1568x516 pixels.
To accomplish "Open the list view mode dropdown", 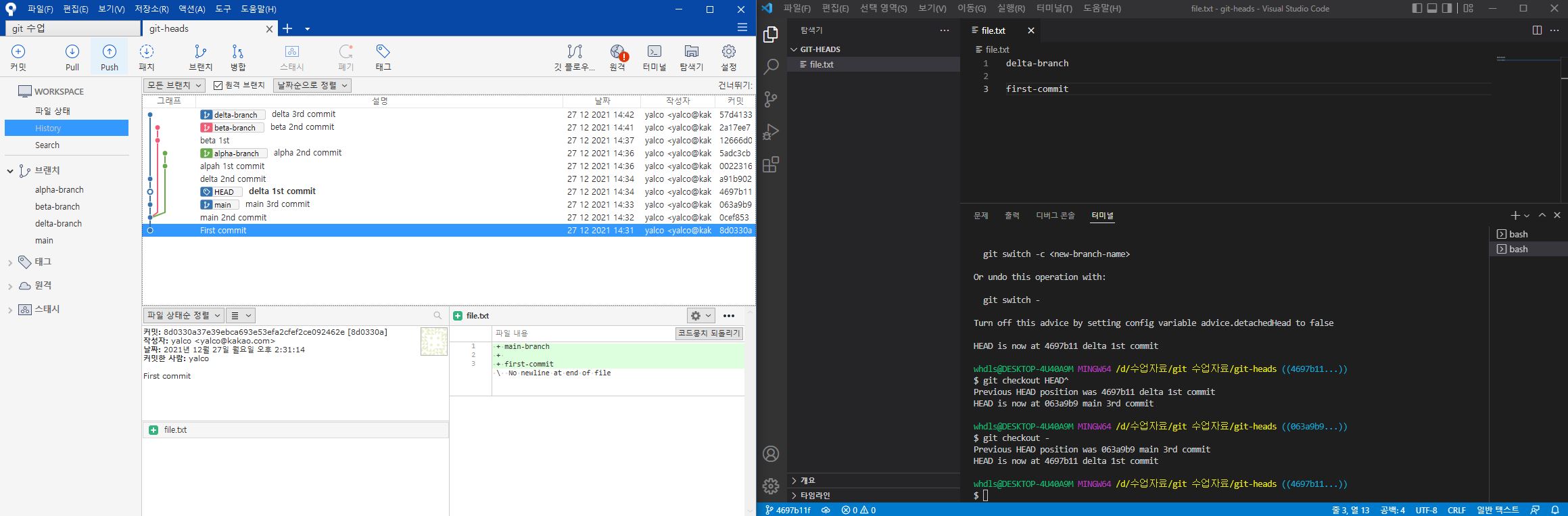I will [x=240, y=315].
